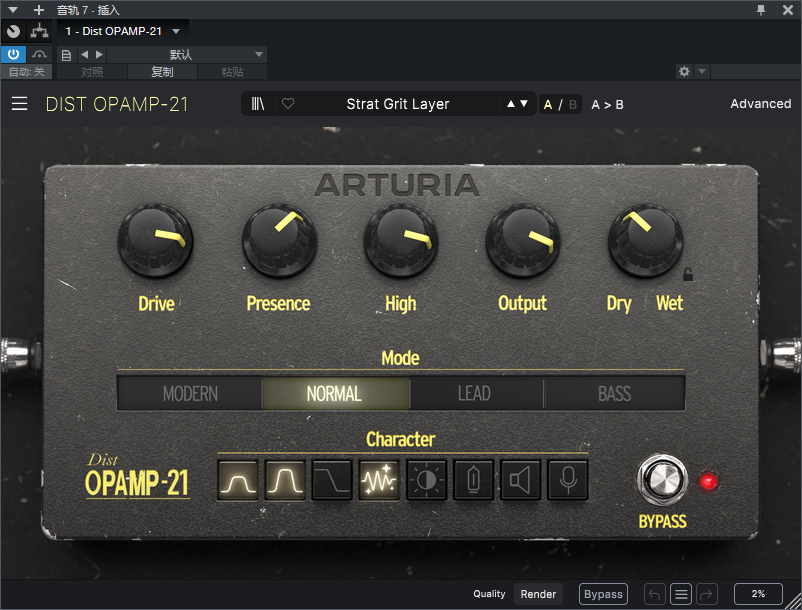Image resolution: width=802 pixels, height=610 pixels.
Task: Toggle noisy waveform sparkle character icon
Action: [379, 480]
